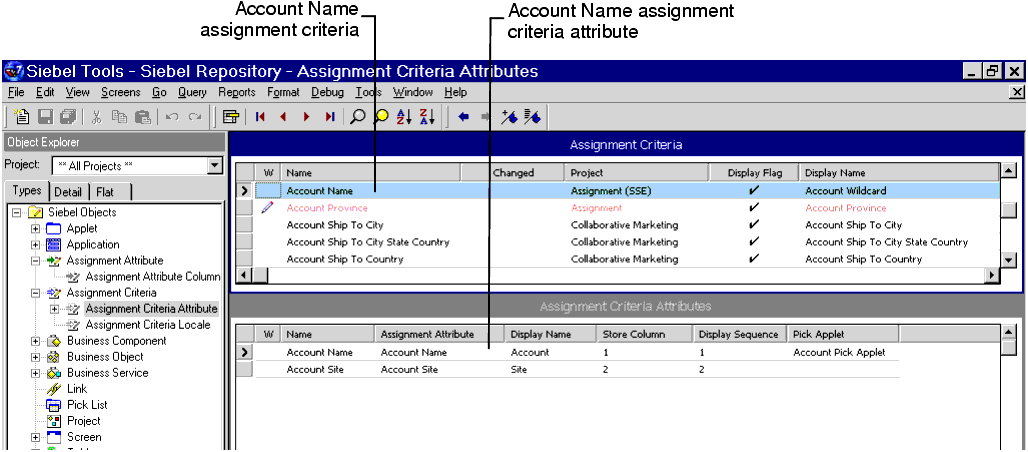
Task: Select the Account Site attribute row name
Action: [315, 369]
